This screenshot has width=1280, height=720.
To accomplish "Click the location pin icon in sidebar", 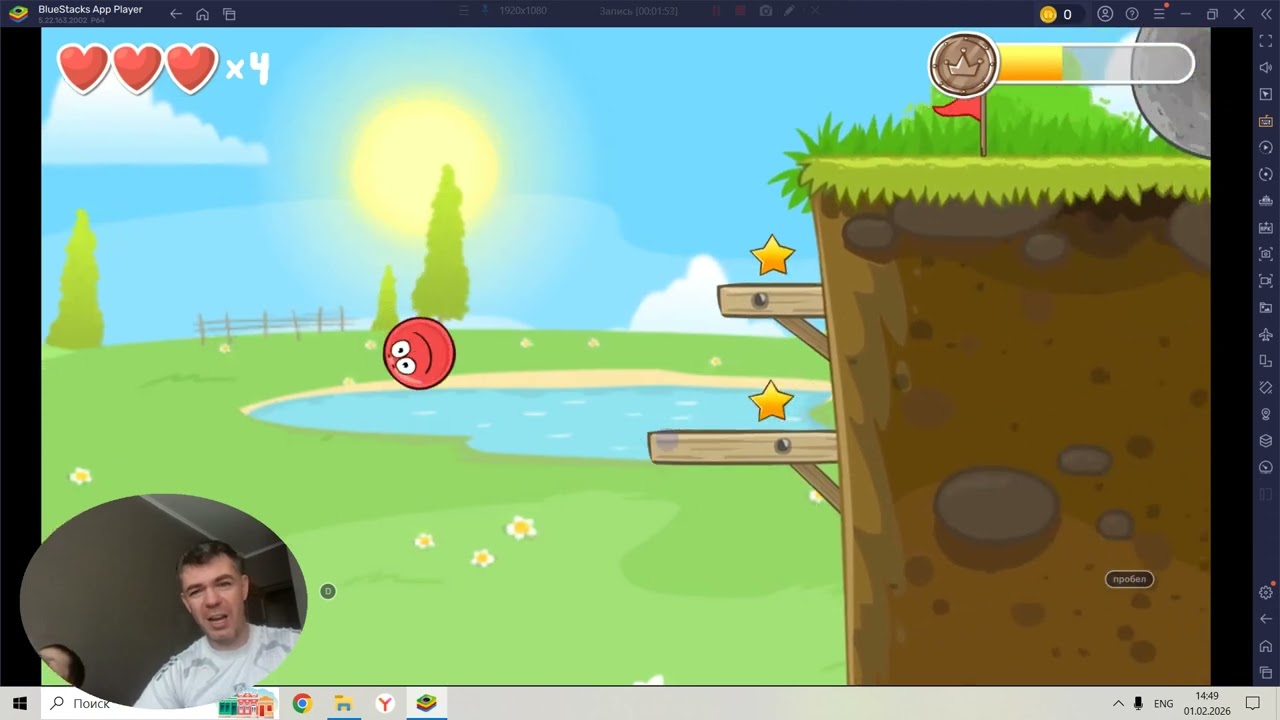I will pyautogui.click(x=1265, y=414).
